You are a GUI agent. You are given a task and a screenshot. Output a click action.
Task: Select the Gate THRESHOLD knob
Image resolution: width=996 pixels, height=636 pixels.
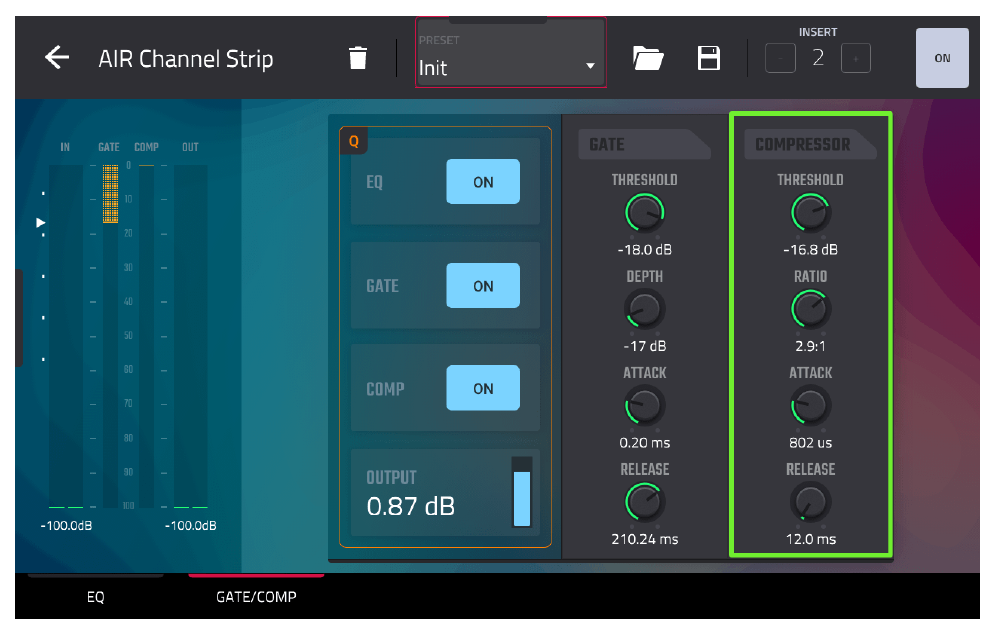[645, 213]
